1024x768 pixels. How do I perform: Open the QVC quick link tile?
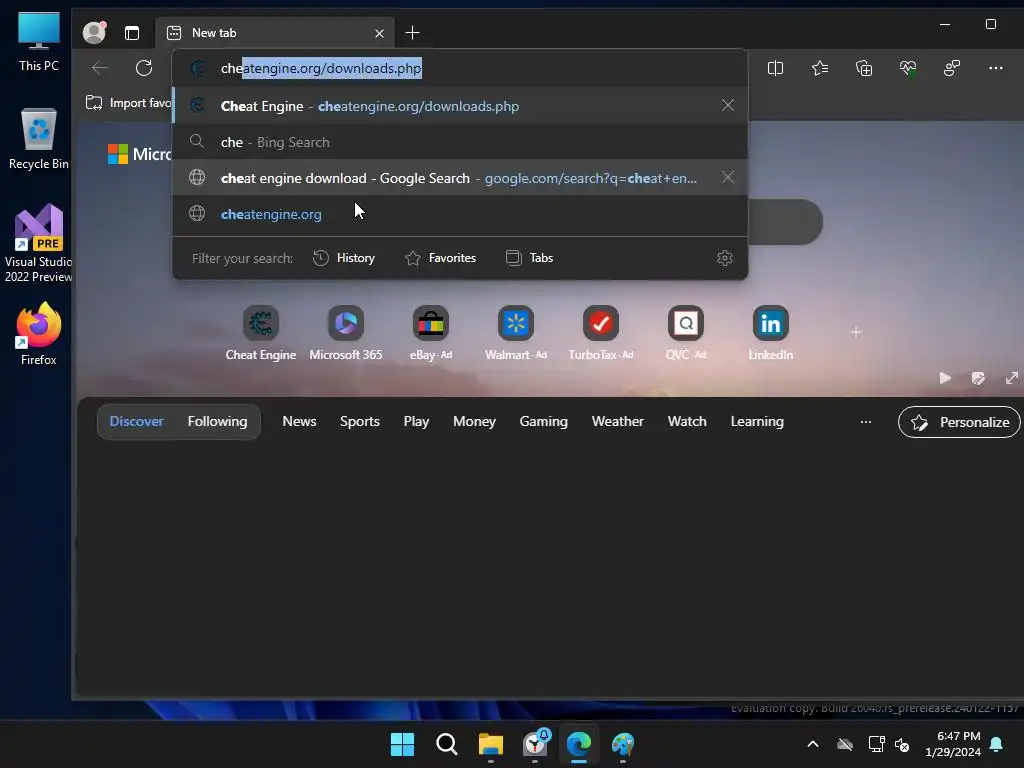(685, 333)
